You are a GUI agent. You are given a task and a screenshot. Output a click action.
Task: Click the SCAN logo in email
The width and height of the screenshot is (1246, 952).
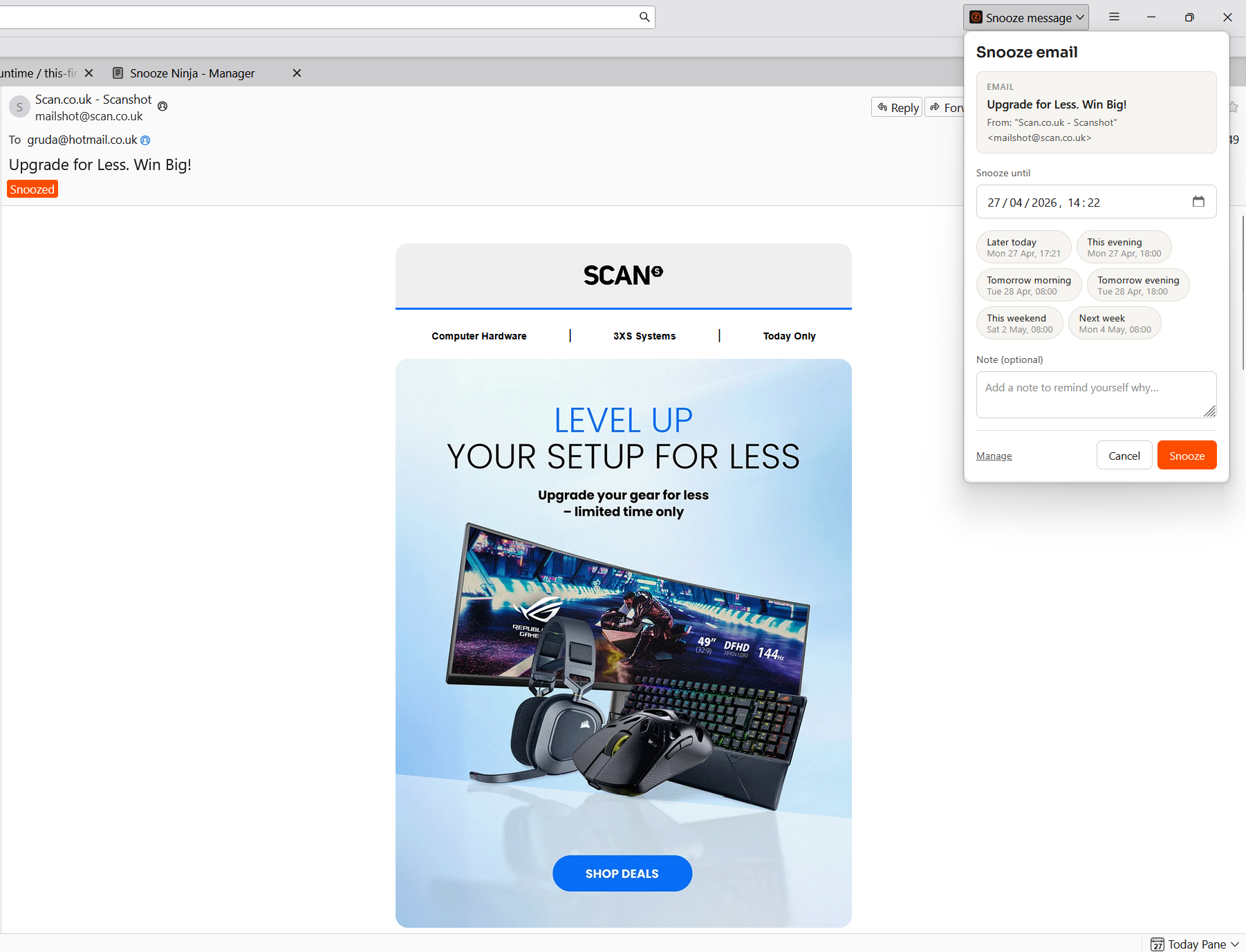tap(623, 275)
